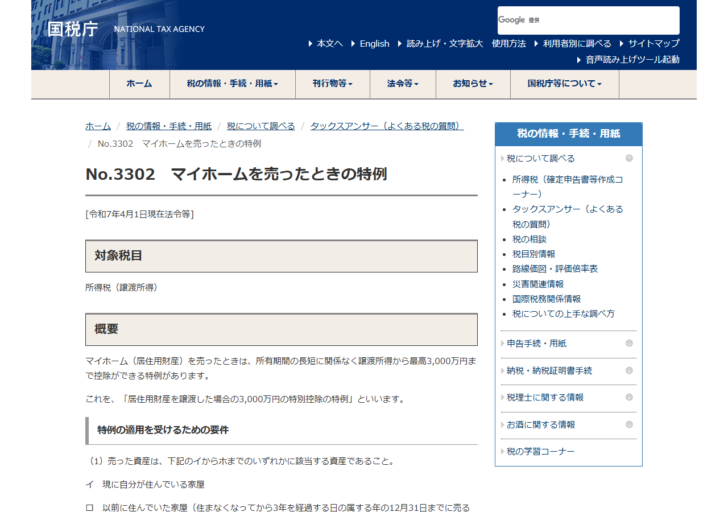The width and height of the screenshot is (728, 512).
Task: Click sidebar header 税の情報・手続・用紙
Action: 569,134
